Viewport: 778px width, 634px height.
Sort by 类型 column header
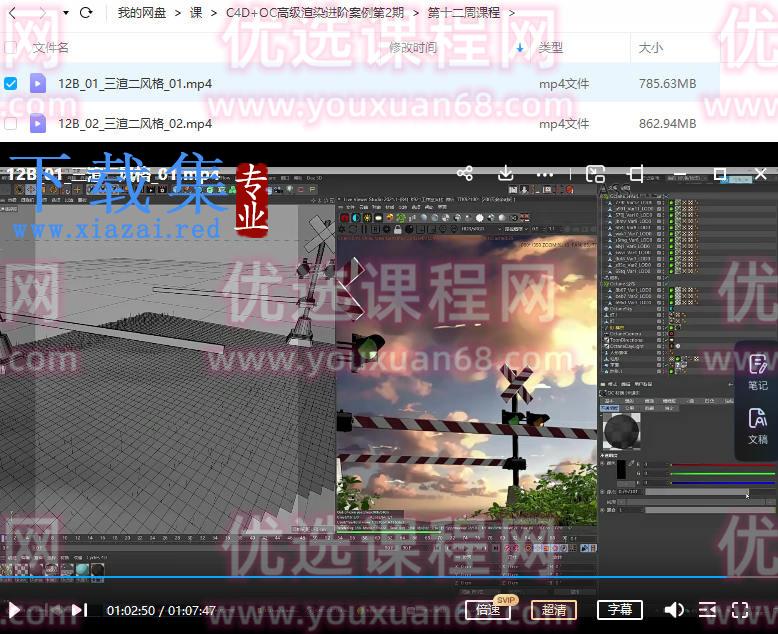[551, 48]
